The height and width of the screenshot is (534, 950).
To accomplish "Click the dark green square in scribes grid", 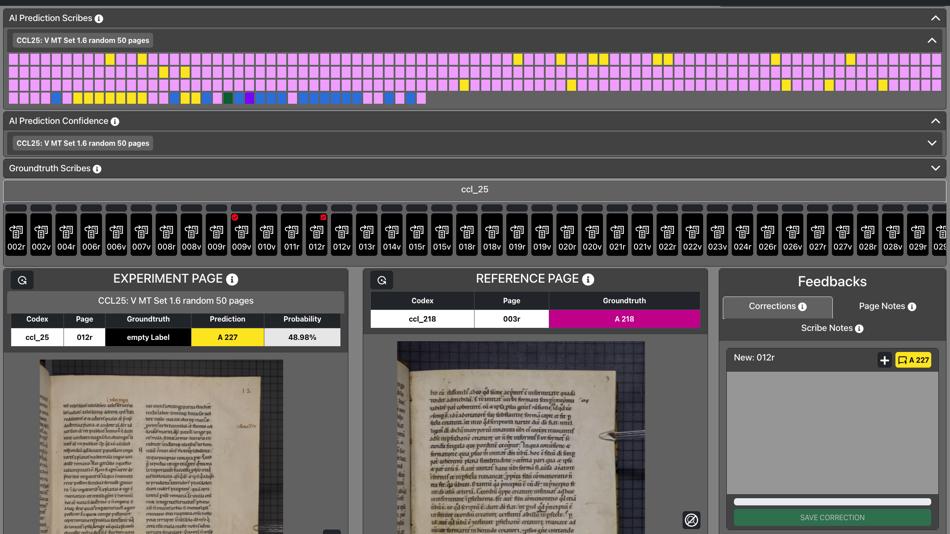I will pyautogui.click(x=228, y=98).
